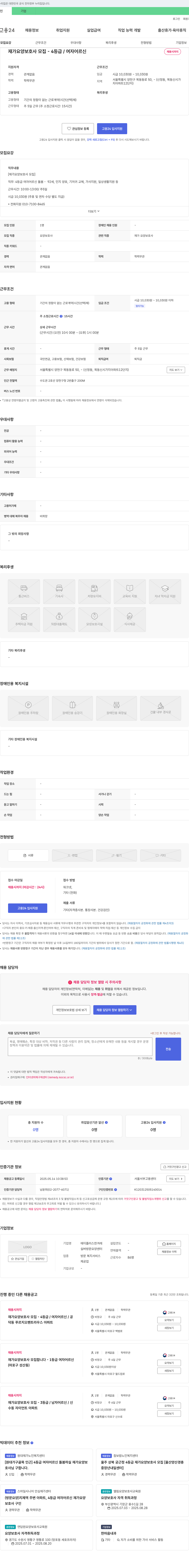Jump to the 전형방법 section tab
Viewport: 189px width, 1568px height.
click(x=146, y=43)
